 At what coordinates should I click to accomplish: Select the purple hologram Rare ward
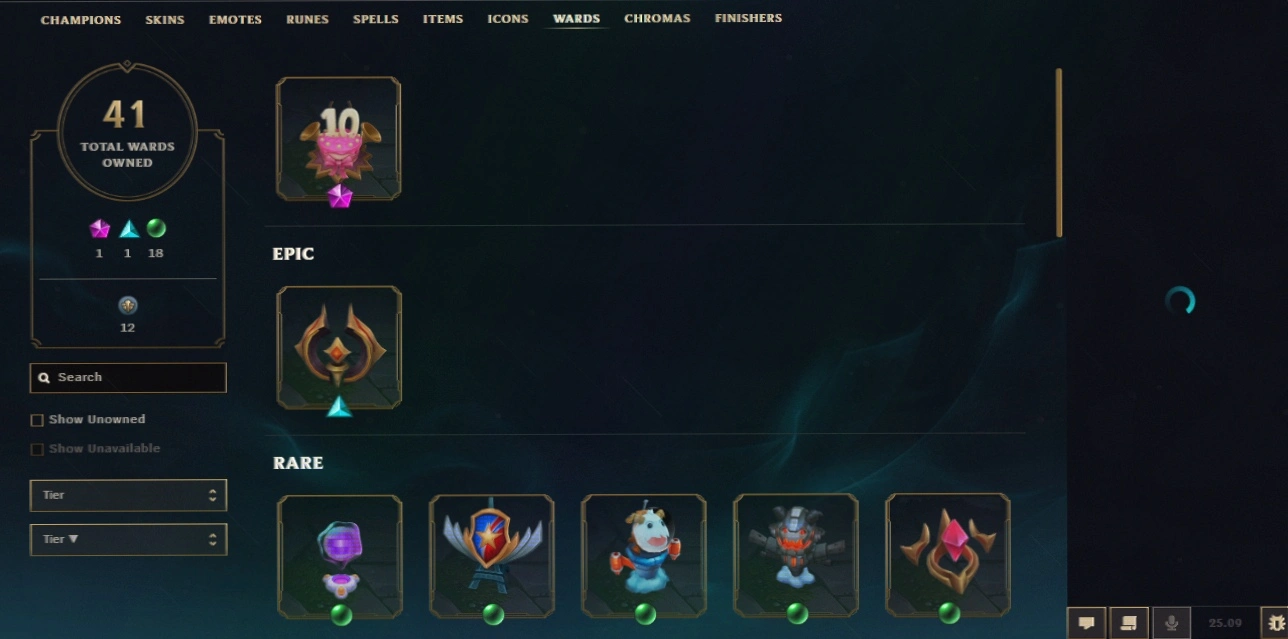[339, 555]
